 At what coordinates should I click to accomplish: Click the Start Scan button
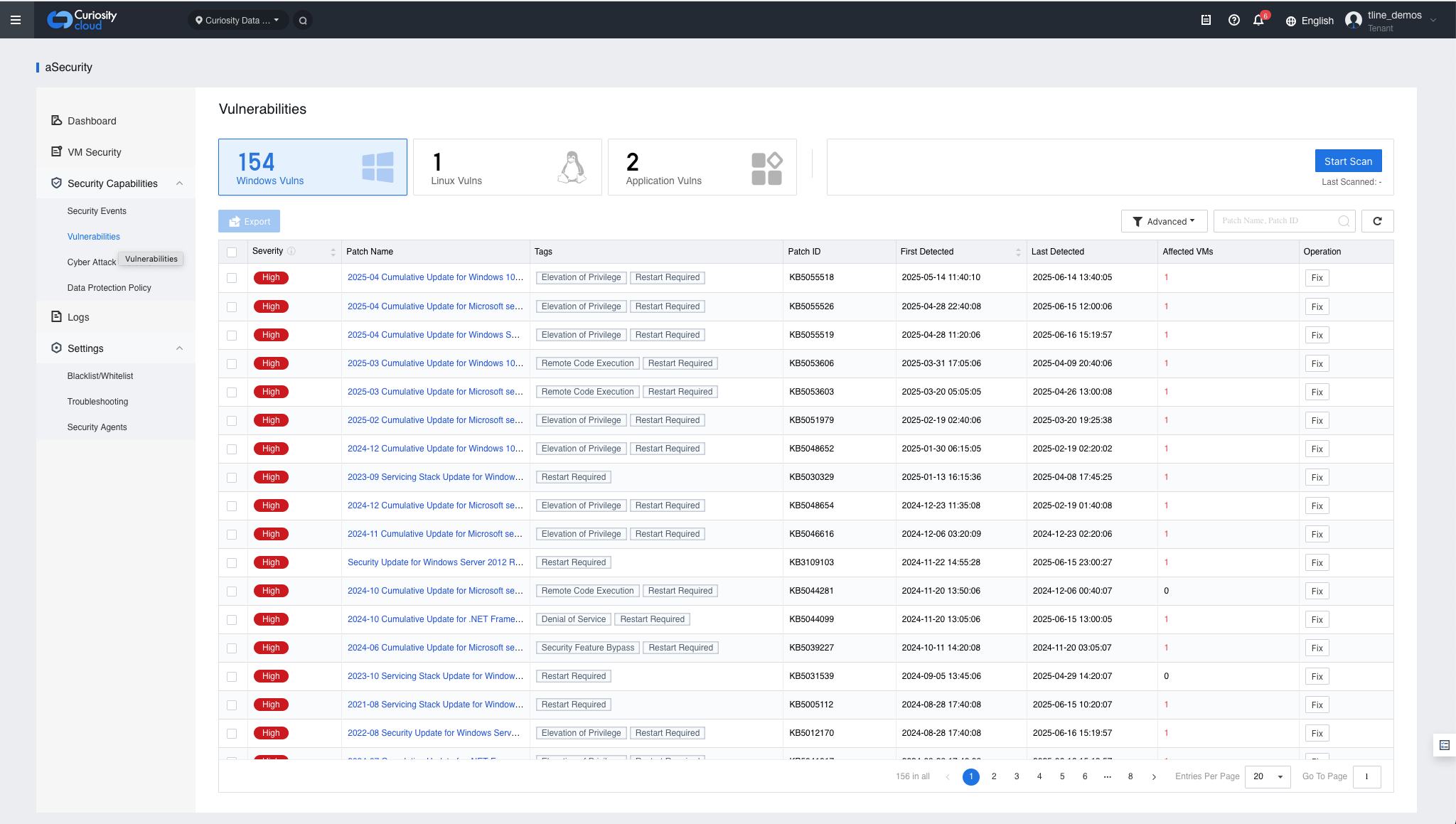pos(1348,161)
